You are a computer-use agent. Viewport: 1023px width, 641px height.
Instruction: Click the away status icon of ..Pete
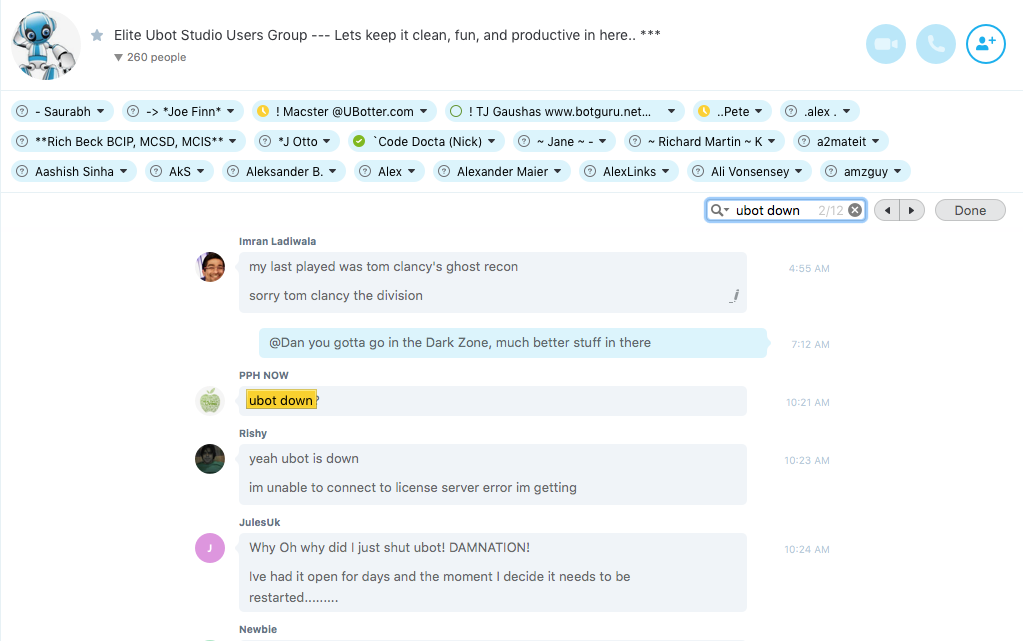point(703,112)
